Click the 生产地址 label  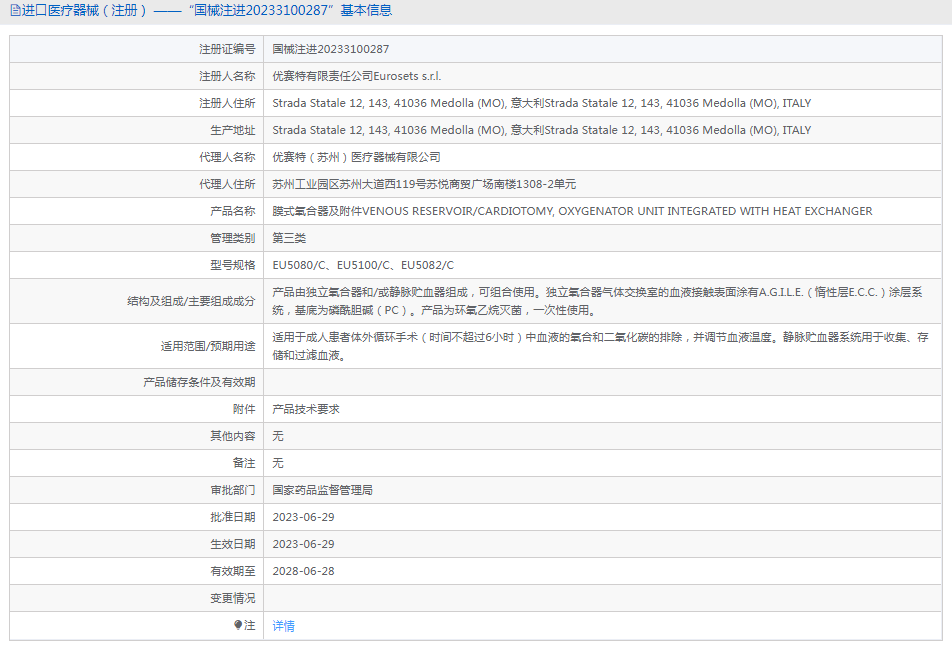pos(233,130)
